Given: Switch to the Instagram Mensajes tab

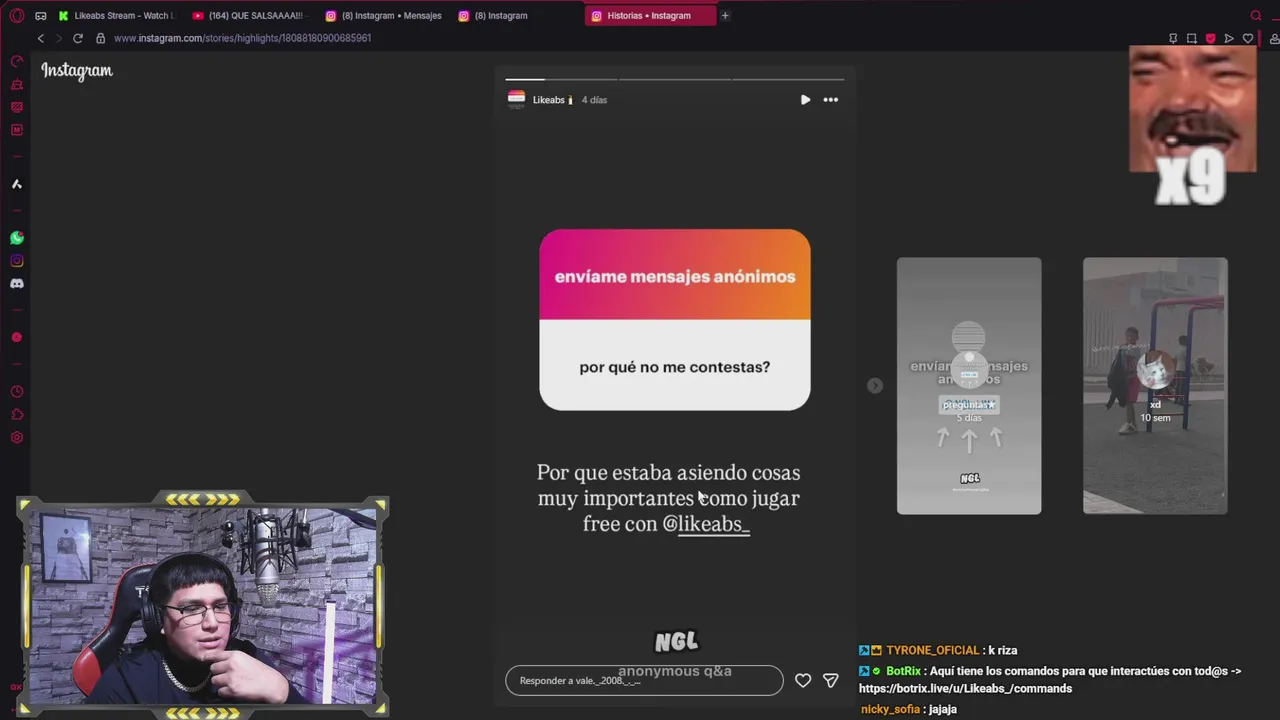Looking at the screenshot, I should (384, 16).
